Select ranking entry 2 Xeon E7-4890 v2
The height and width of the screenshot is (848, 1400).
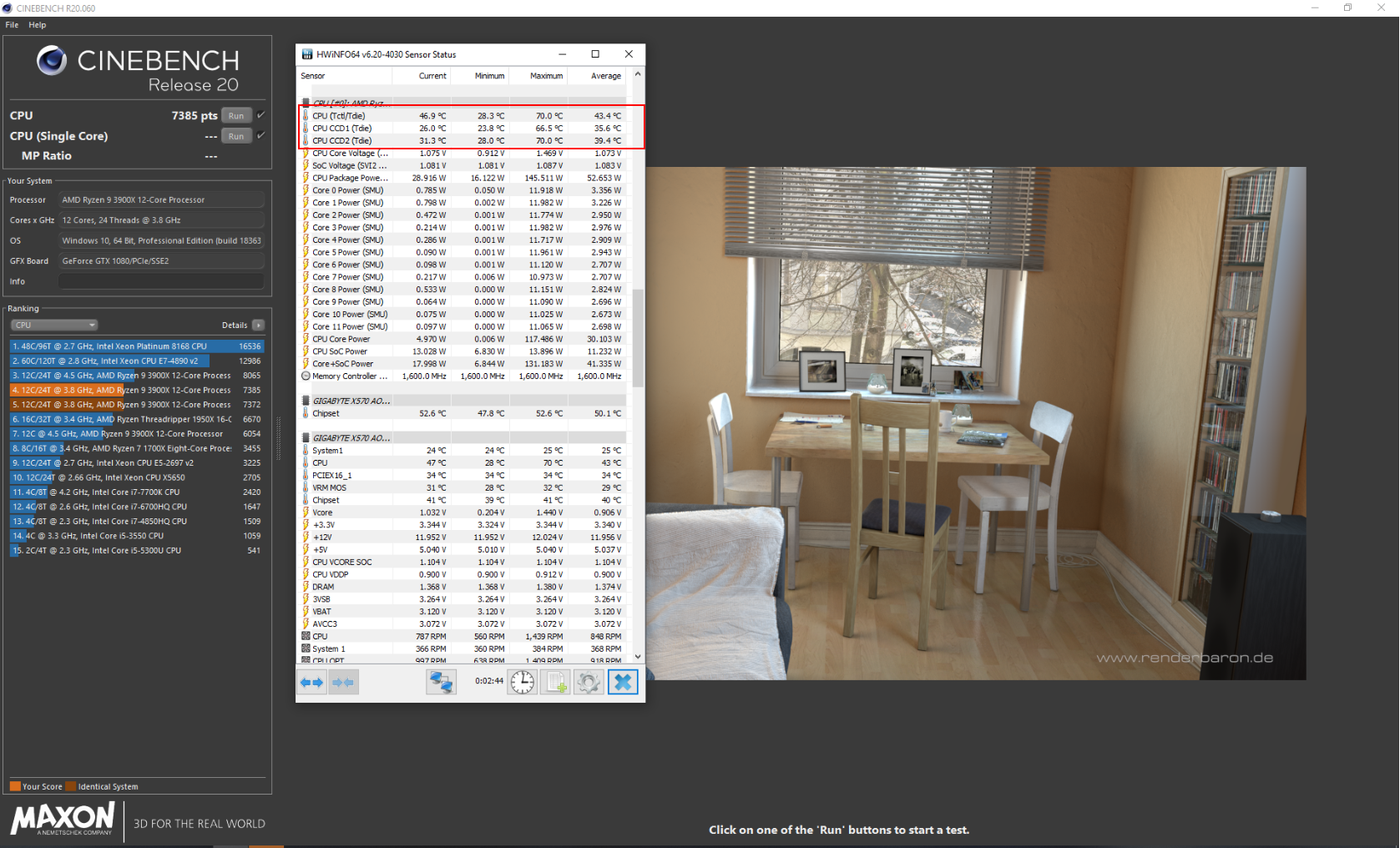(137, 361)
